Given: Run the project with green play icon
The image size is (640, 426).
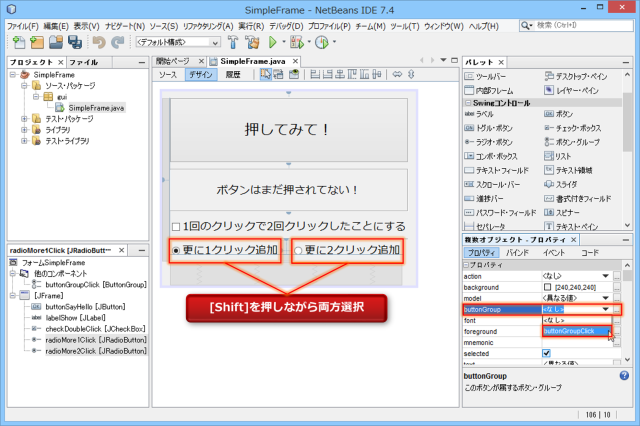Looking at the screenshot, I should 273,43.
